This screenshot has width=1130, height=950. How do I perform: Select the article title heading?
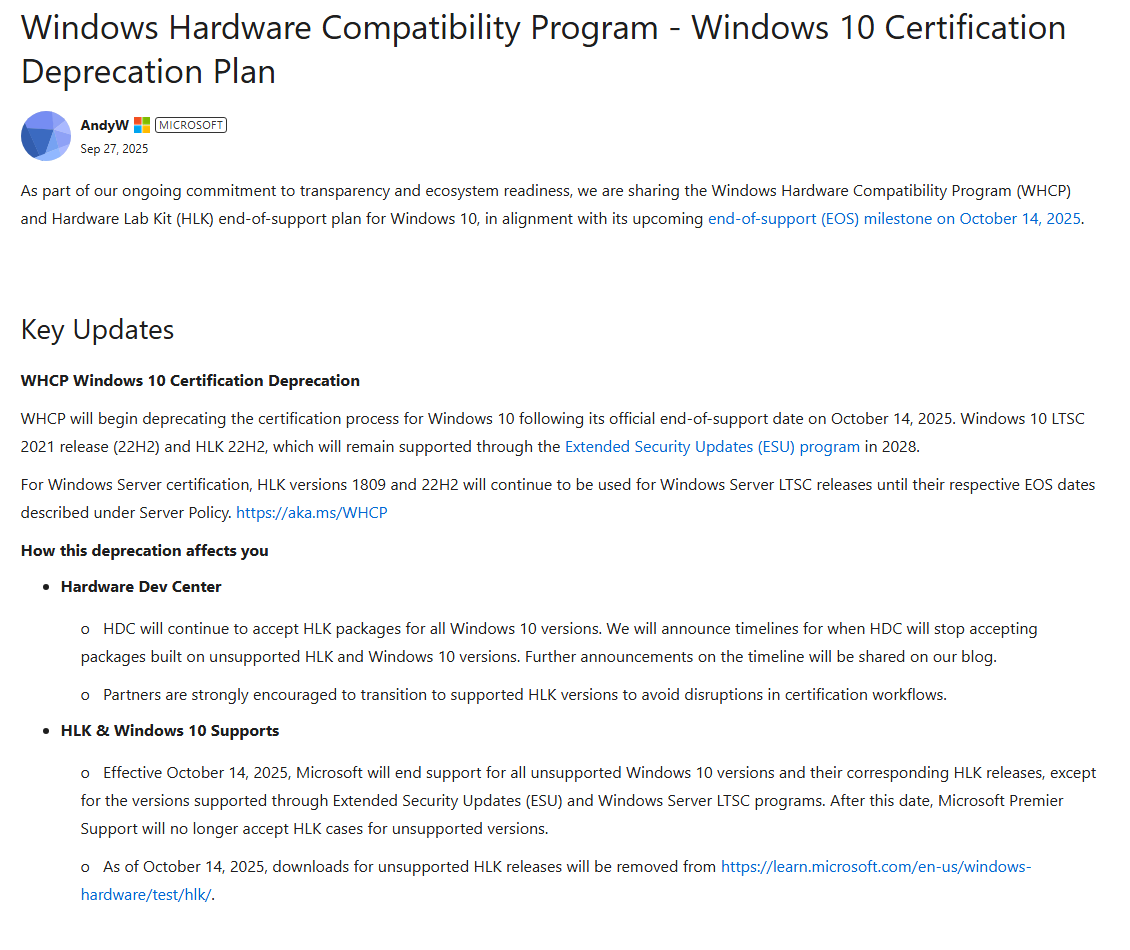point(543,49)
